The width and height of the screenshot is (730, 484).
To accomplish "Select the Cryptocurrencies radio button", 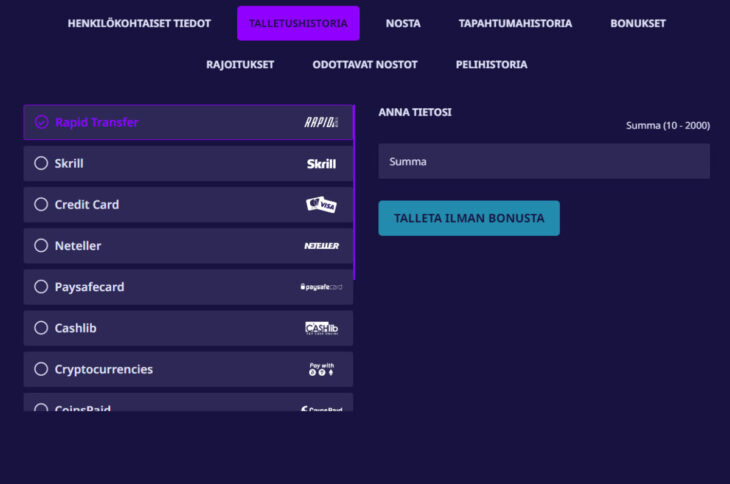I will pos(41,369).
